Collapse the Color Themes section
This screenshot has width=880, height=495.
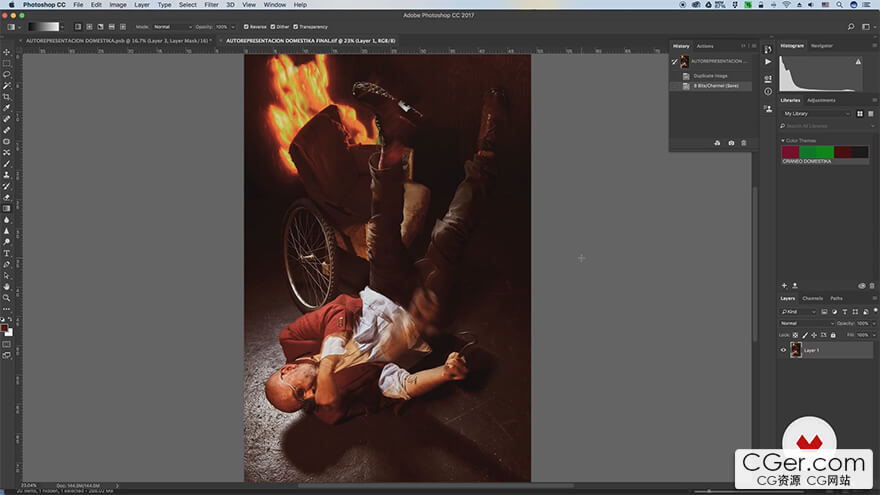pos(784,140)
